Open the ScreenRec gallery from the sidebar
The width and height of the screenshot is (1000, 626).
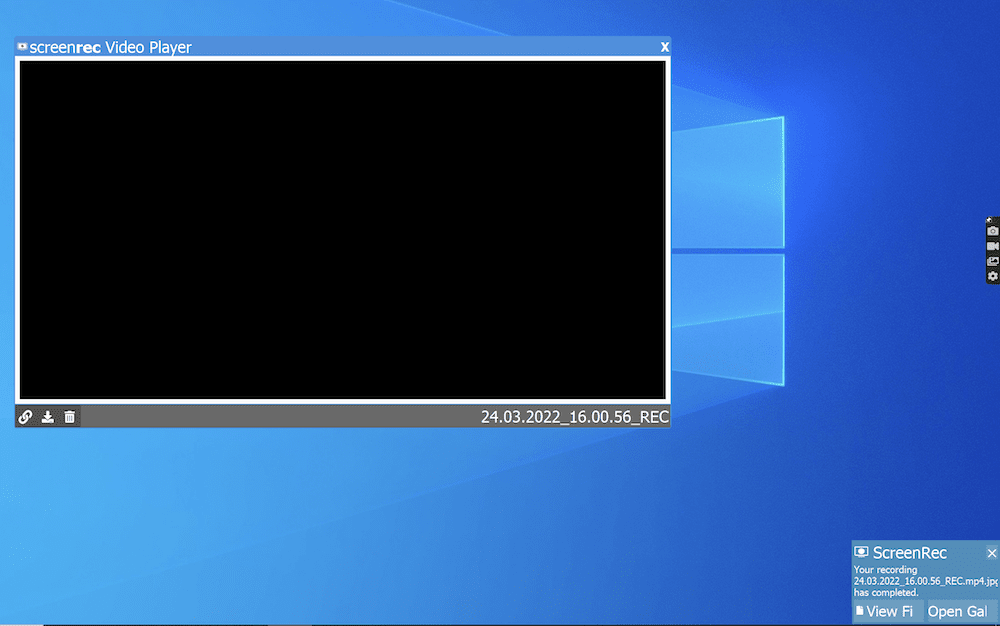point(991,259)
